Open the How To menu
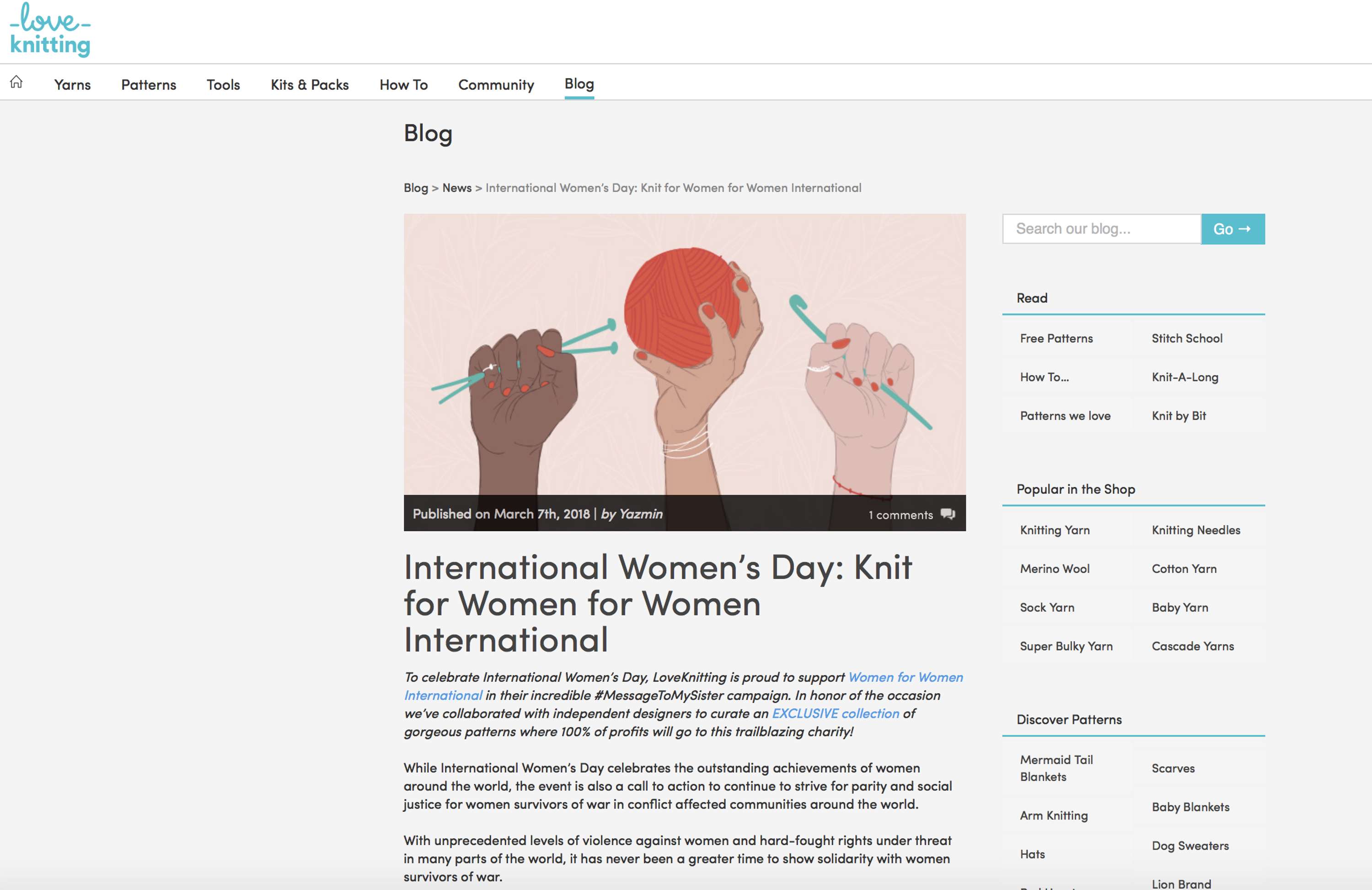The height and width of the screenshot is (890, 1372). (403, 85)
